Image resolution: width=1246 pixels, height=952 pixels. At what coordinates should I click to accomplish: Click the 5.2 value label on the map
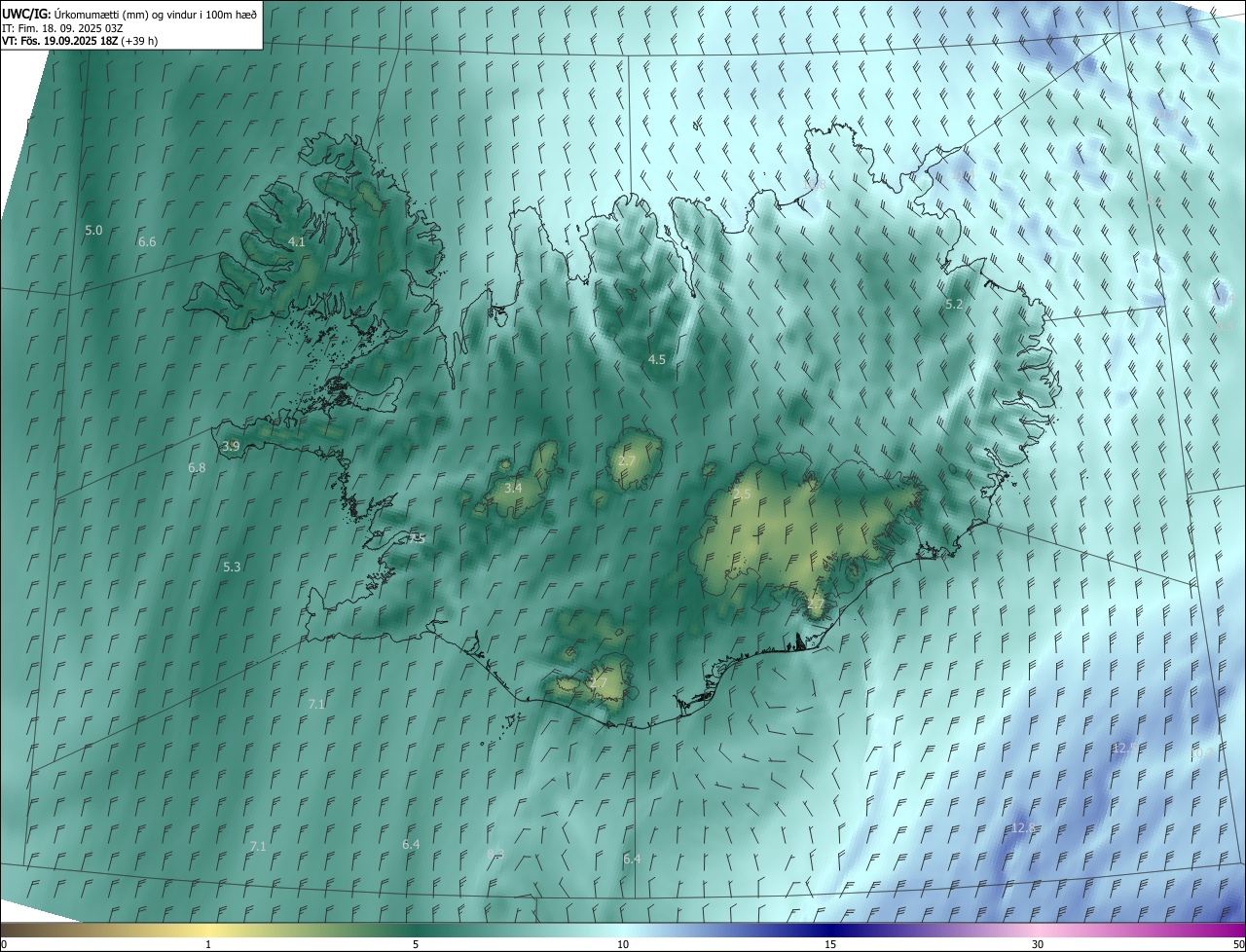coord(954,305)
